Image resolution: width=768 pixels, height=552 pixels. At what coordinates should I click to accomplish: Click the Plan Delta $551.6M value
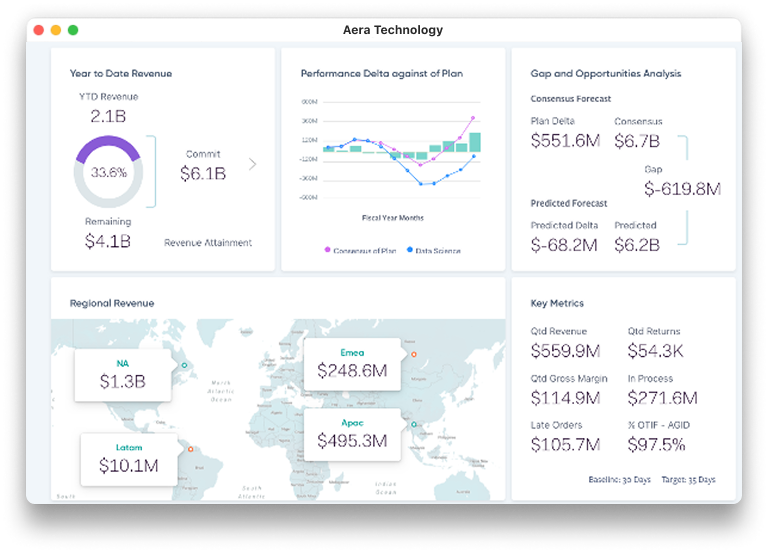coord(565,141)
